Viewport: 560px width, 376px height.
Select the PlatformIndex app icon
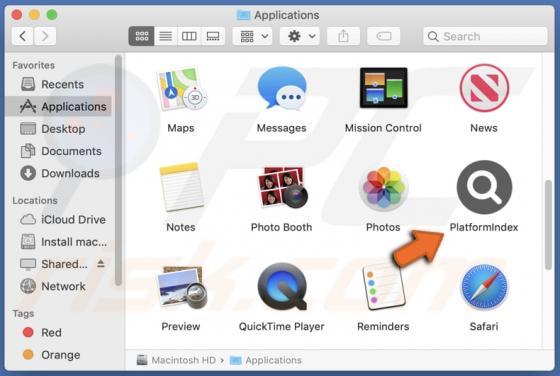click(484, 187)
